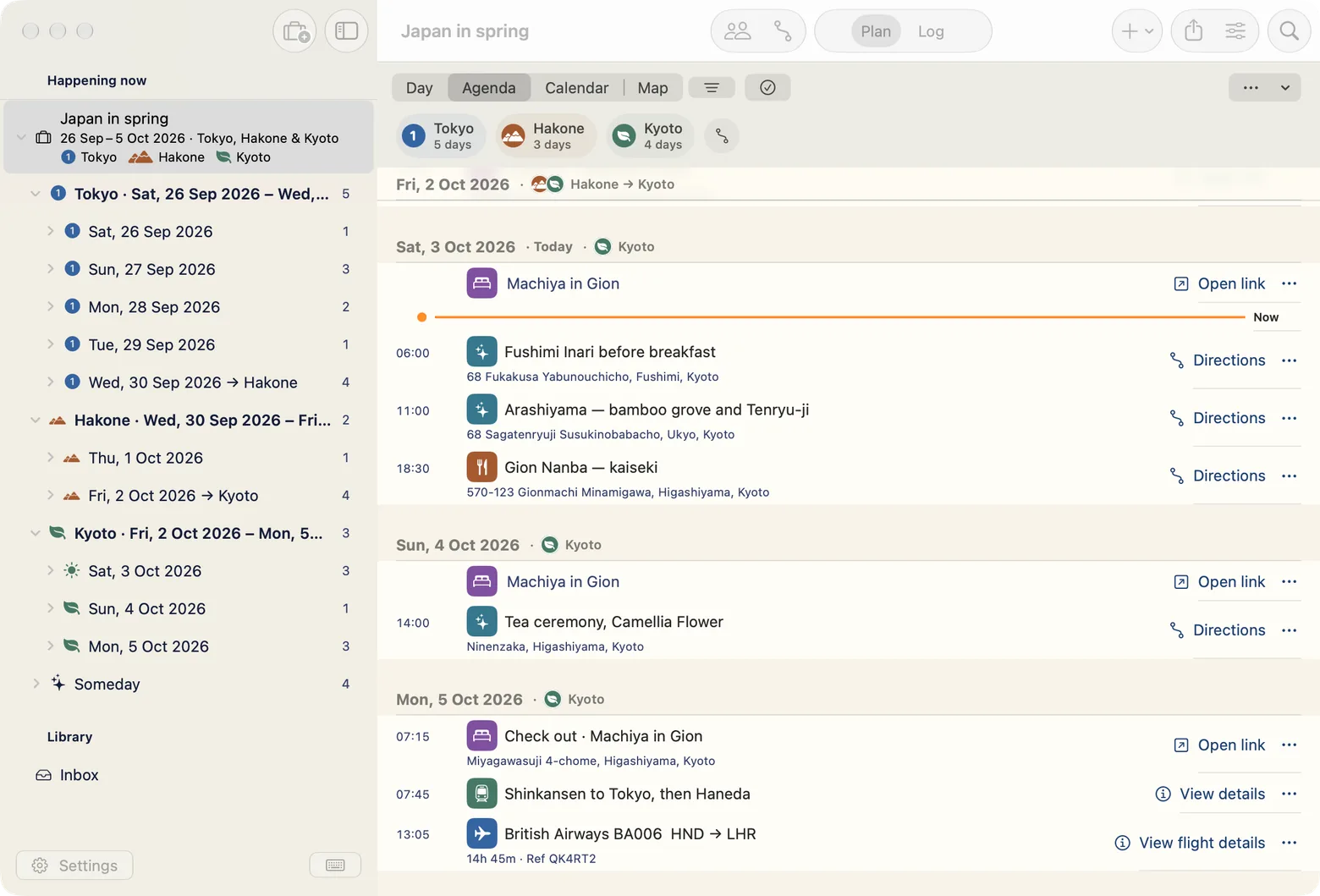1320x896 pixels.
Task: Click View details for the Shinkansen
Action: click(x=1210, y=794)
